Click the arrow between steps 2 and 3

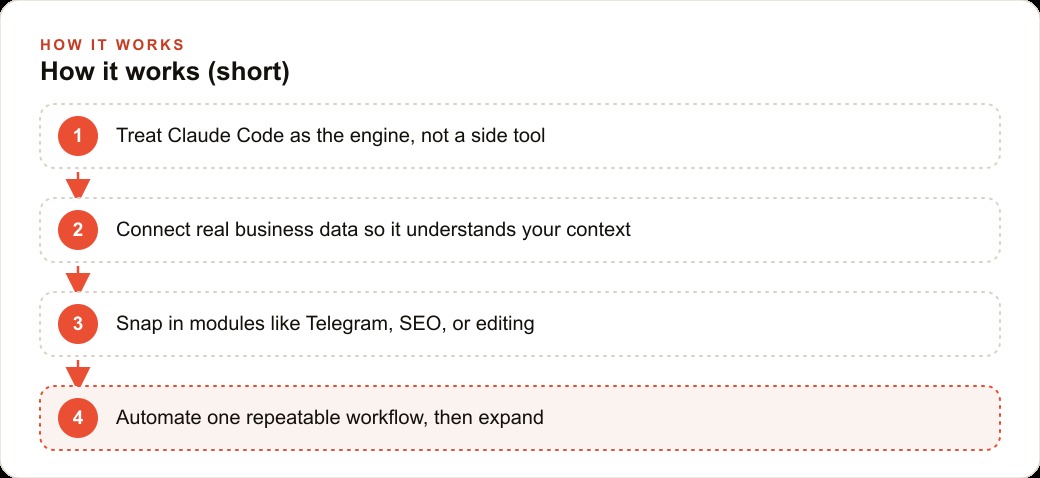(x=78, y=278)
